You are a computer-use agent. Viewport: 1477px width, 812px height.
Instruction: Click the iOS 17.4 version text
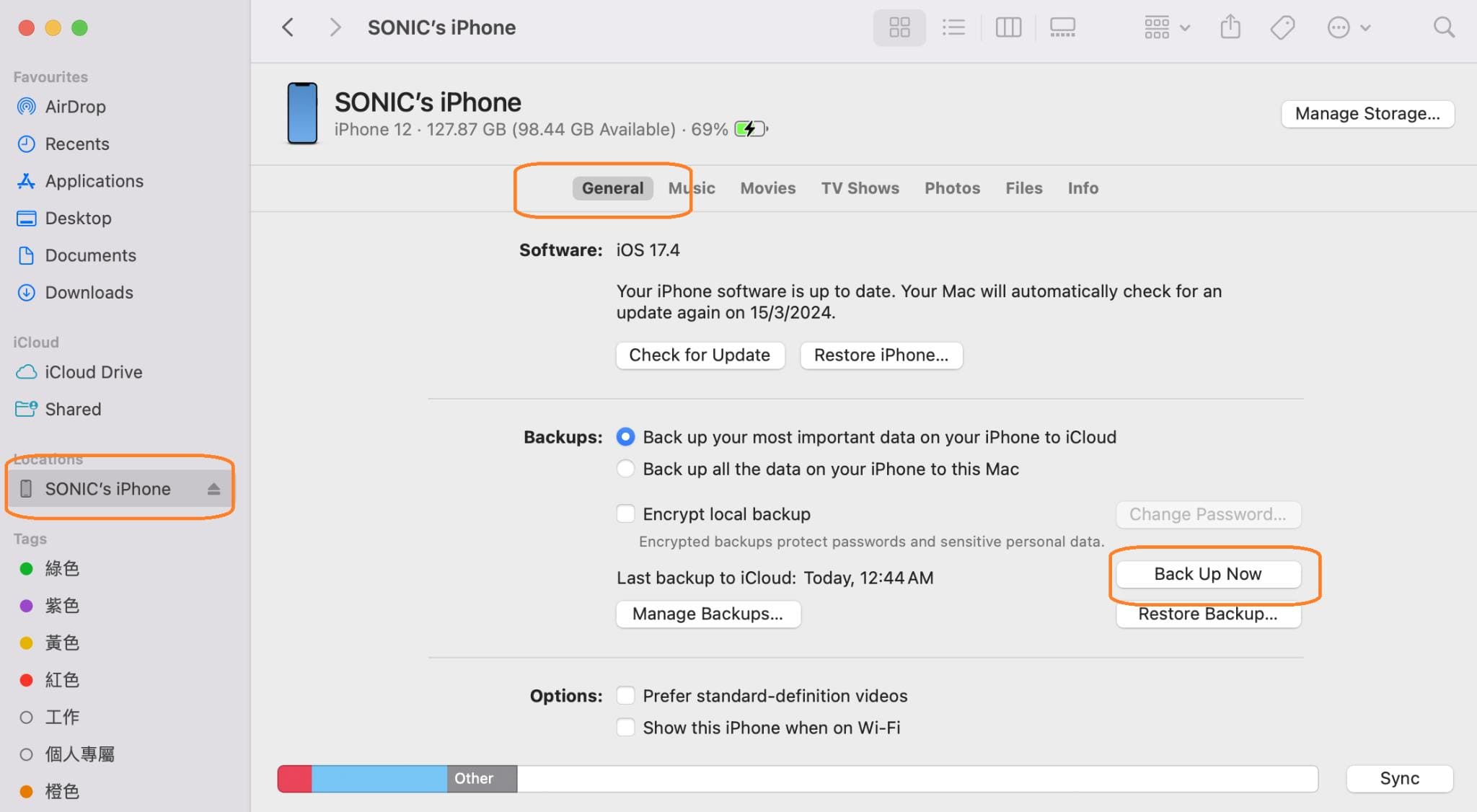click(x=648, y=250)
